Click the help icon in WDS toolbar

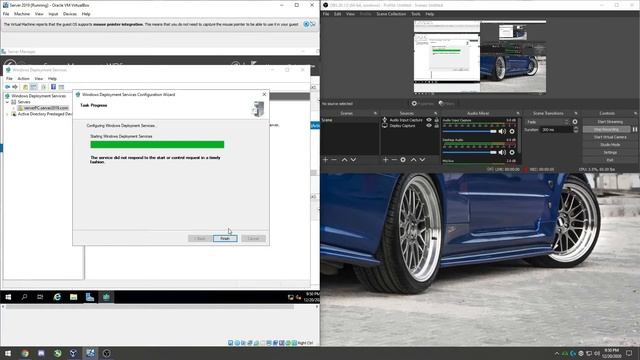coord(53,87)
